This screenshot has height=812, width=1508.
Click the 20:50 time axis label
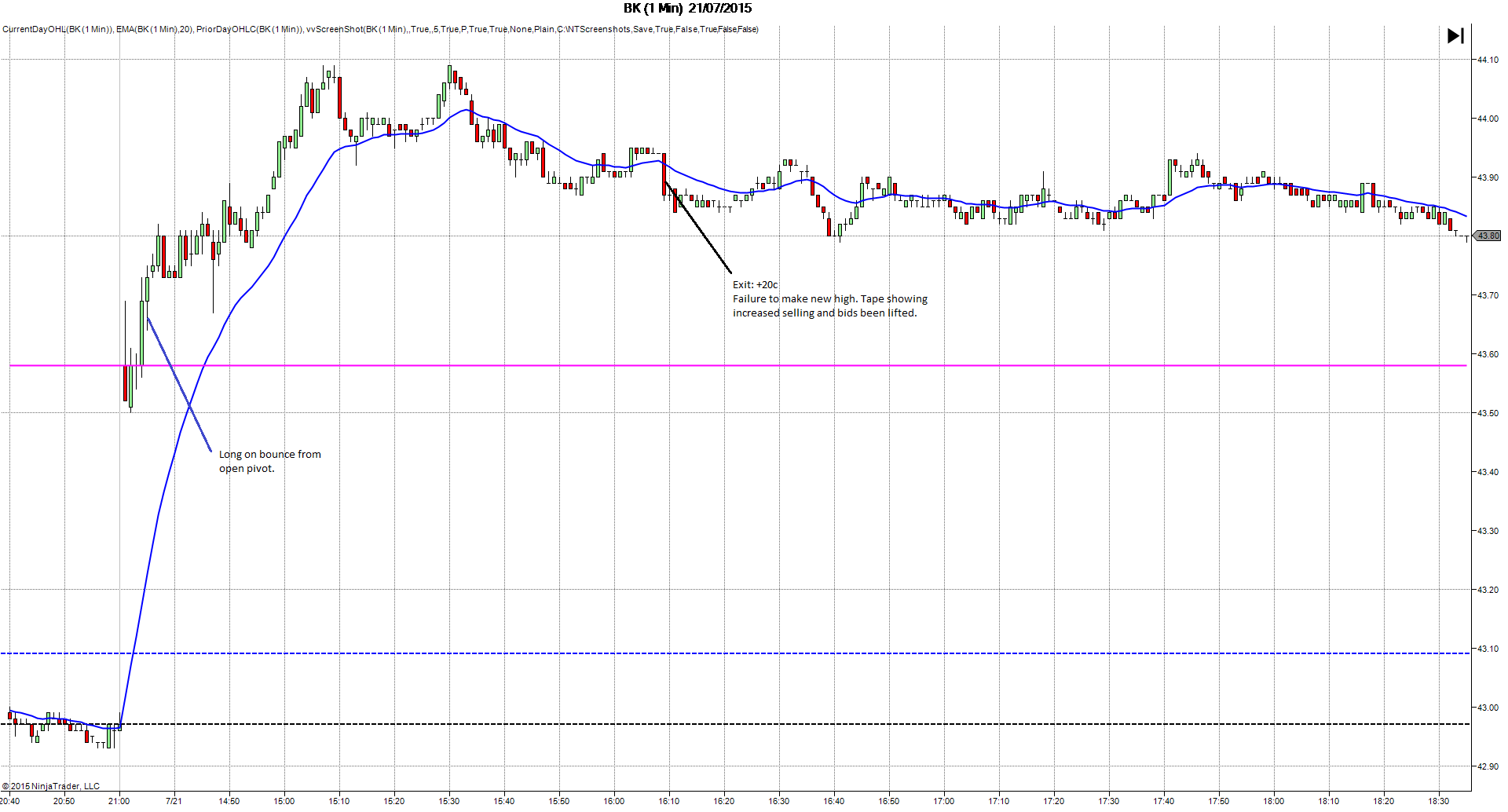tap(64, 801)
